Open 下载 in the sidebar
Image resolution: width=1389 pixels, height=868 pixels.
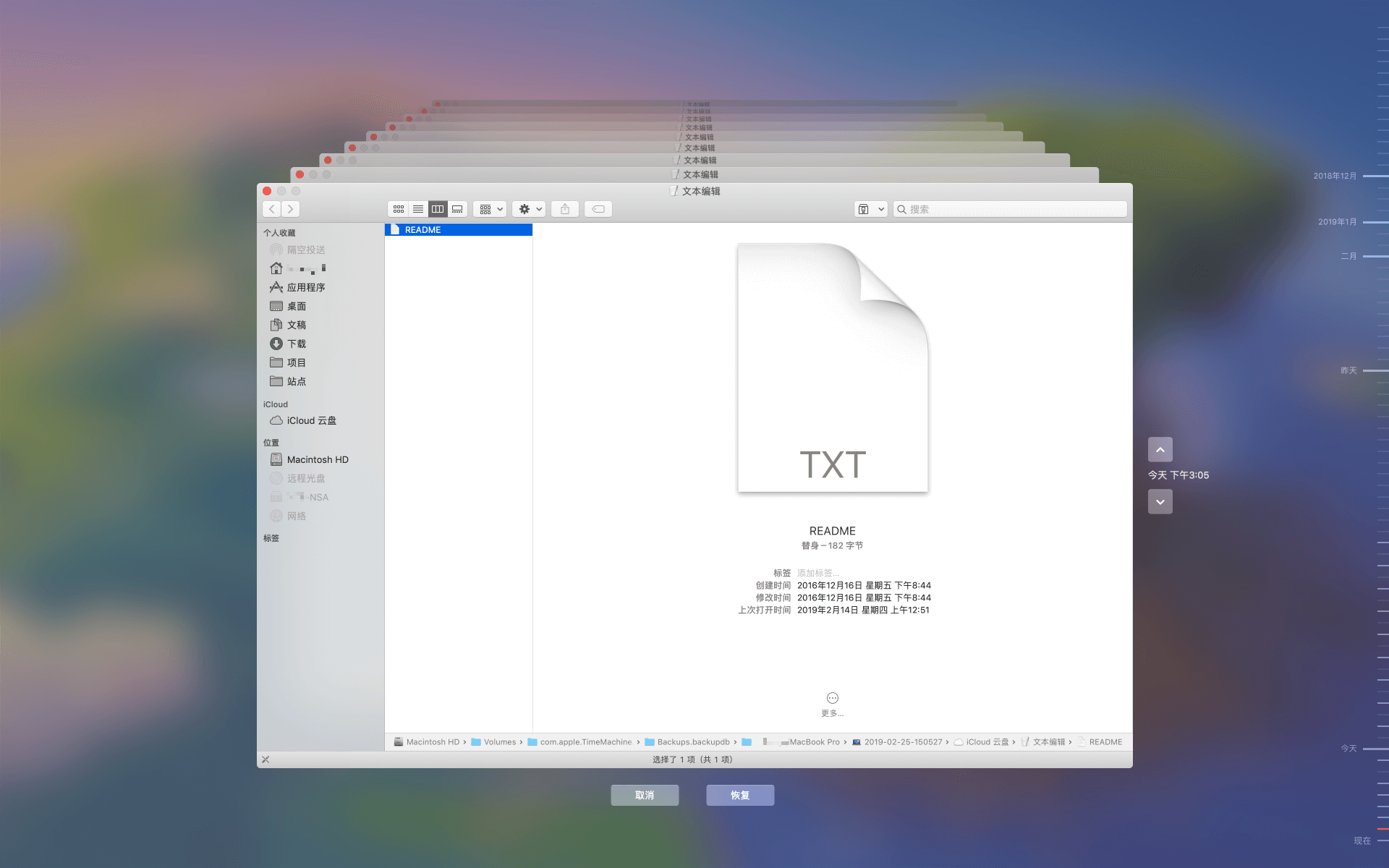click(288, 344)
